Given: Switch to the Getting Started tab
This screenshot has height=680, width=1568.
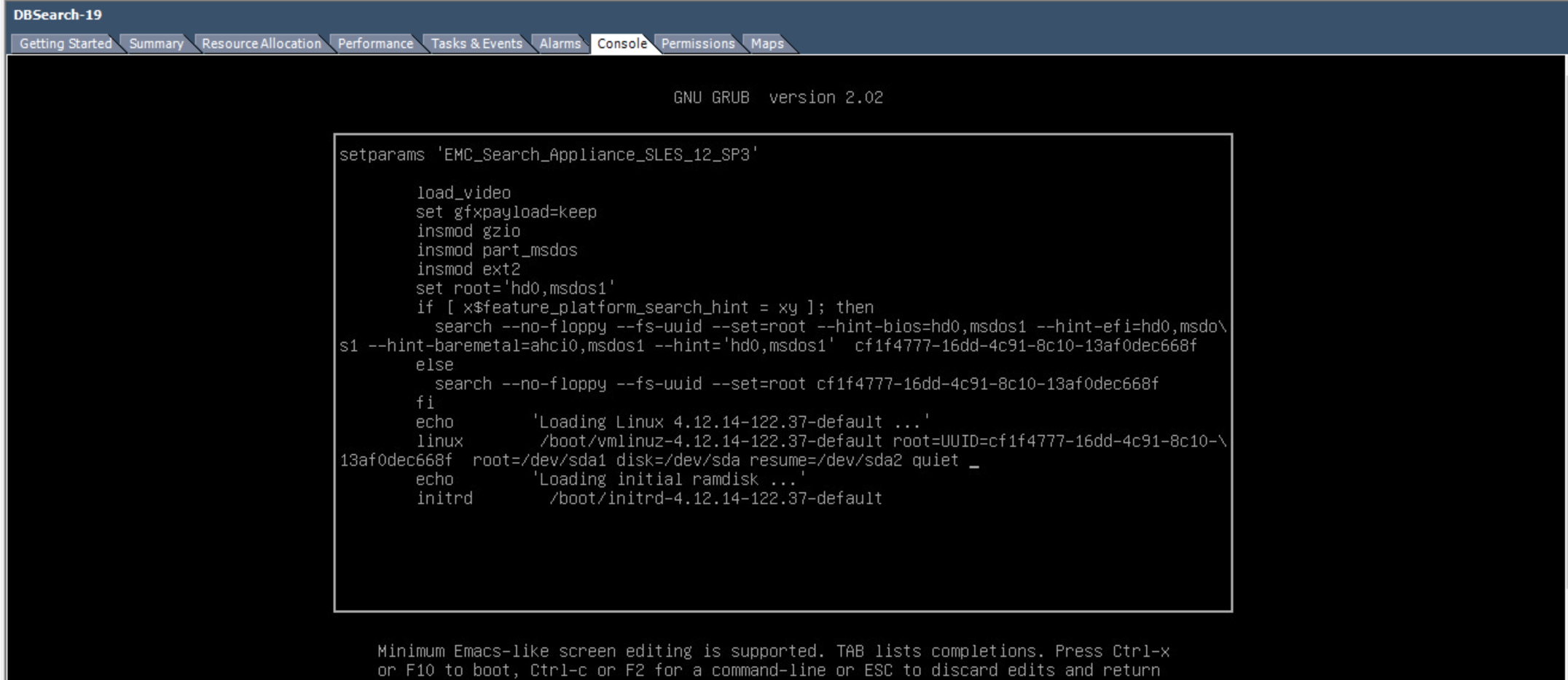Looking at the screenshot, I should 66,44.
